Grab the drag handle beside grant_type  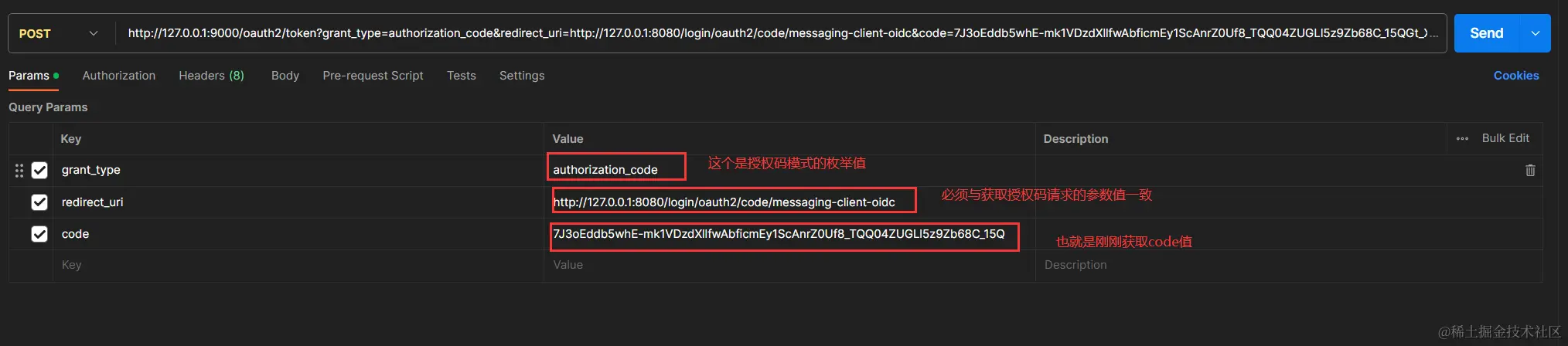[19, 171]
